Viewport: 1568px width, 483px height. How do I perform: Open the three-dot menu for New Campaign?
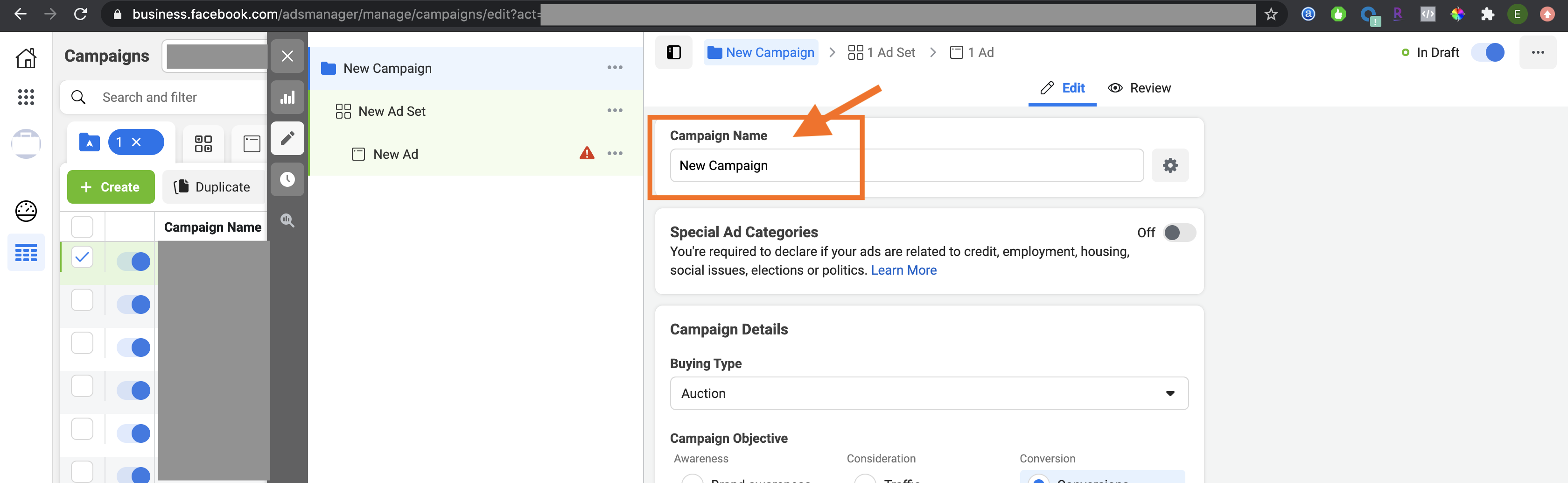tap(614, 68)
